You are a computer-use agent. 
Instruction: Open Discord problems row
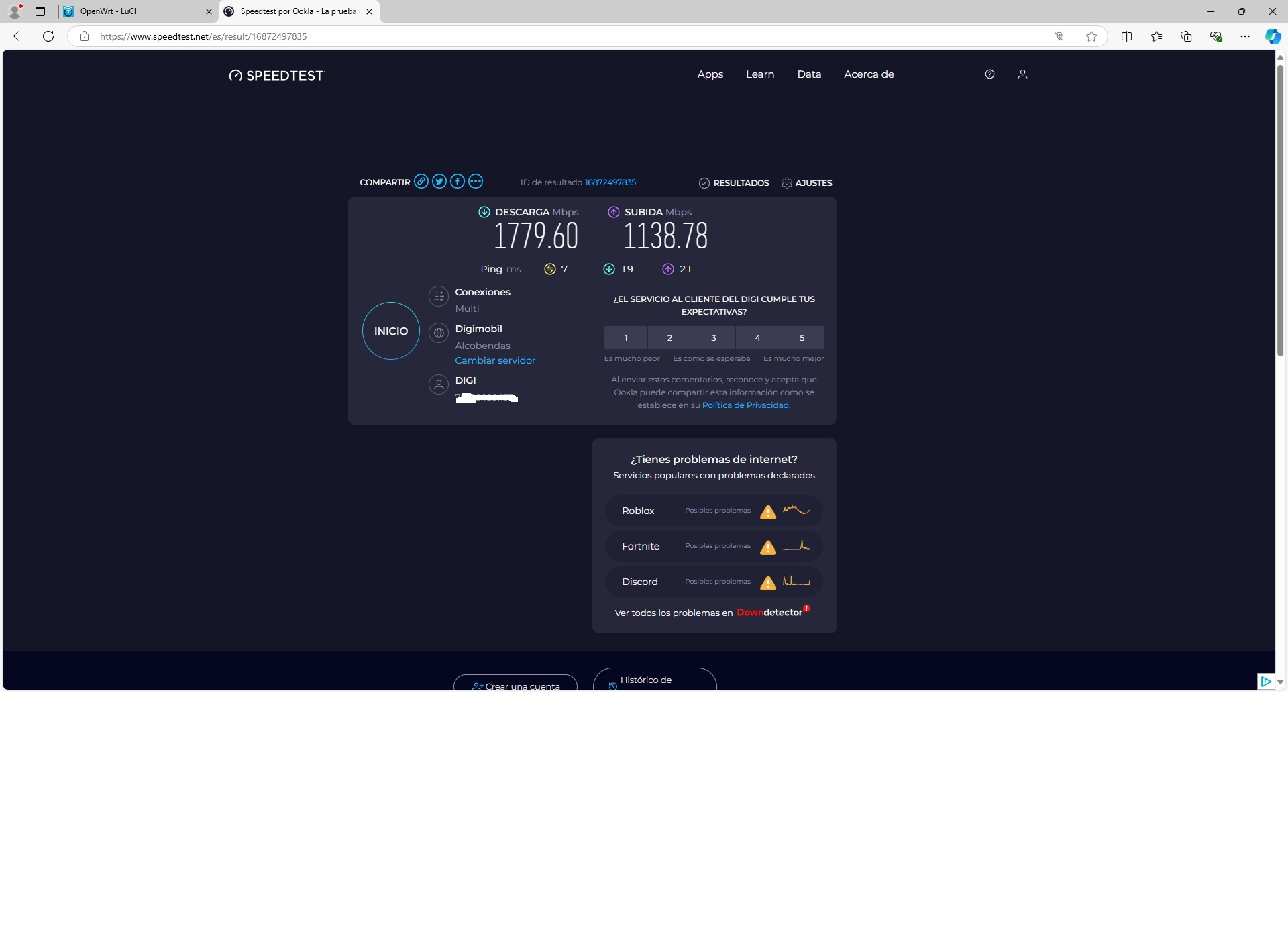tap(714, 582)
